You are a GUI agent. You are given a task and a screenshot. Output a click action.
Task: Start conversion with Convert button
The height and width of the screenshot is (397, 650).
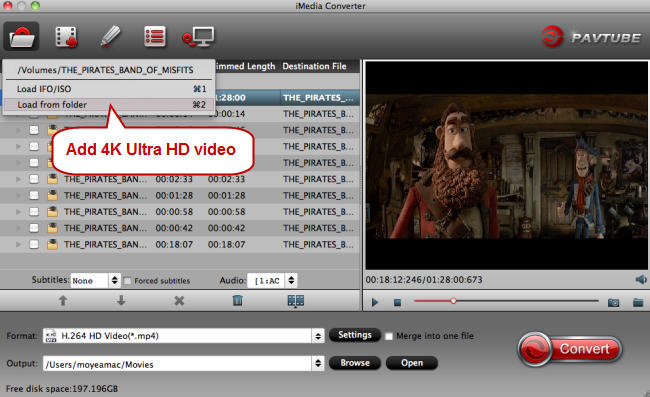(x=570, y=349)
